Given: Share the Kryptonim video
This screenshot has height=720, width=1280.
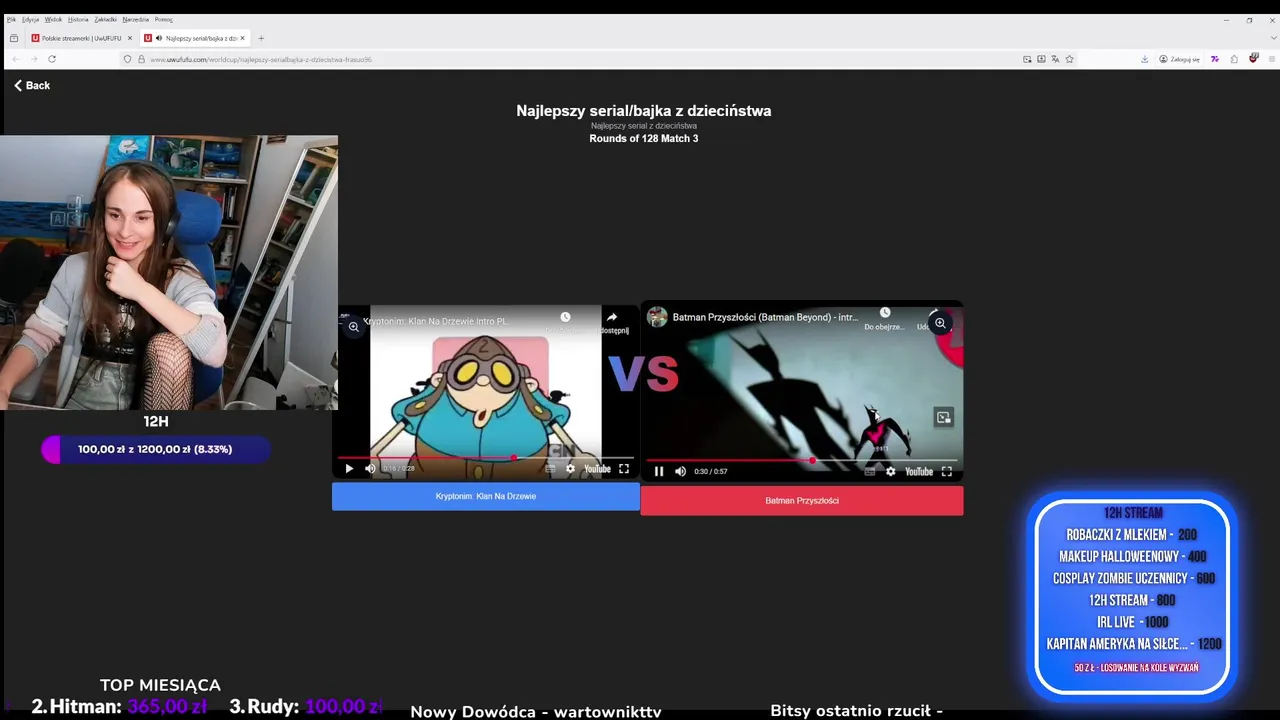Looking at the screenshot, I should [612, 318].
